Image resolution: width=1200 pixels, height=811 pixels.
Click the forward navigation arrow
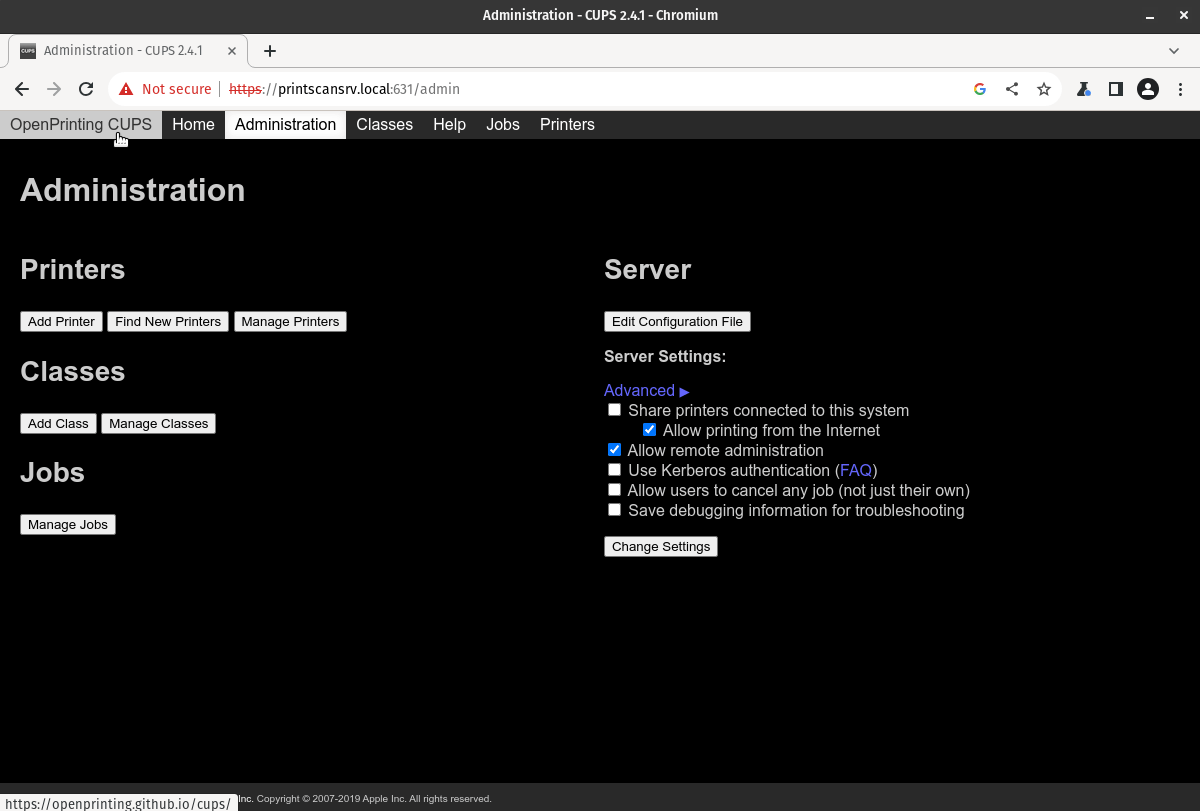(54, 89)
